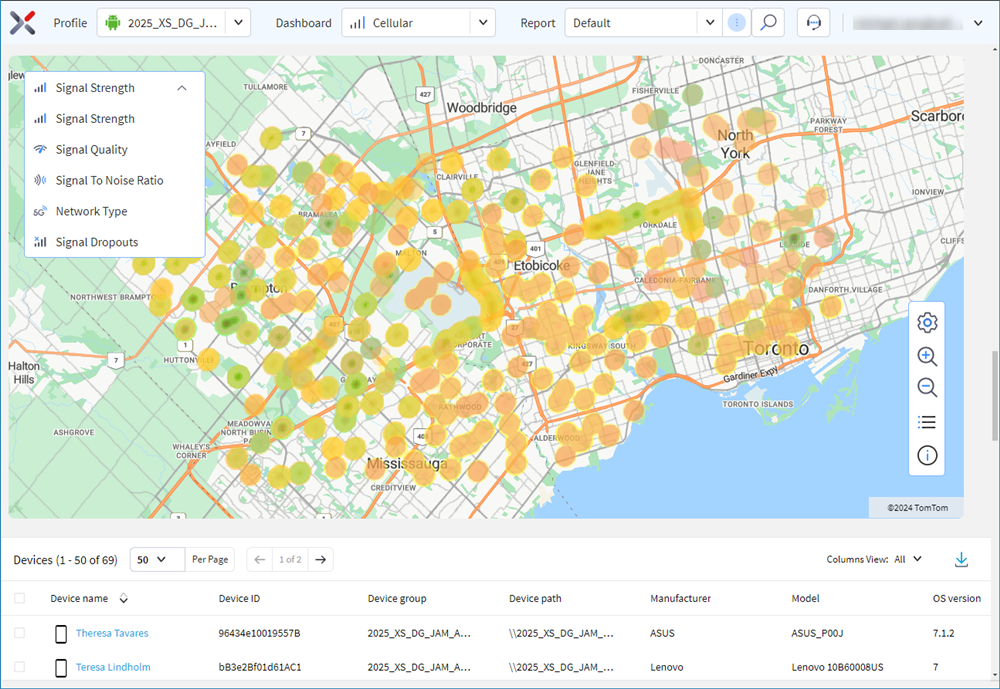The height and width of the screenshot is (689, 1000).
Task: Open the support headset icon
Action: (814, 23)
